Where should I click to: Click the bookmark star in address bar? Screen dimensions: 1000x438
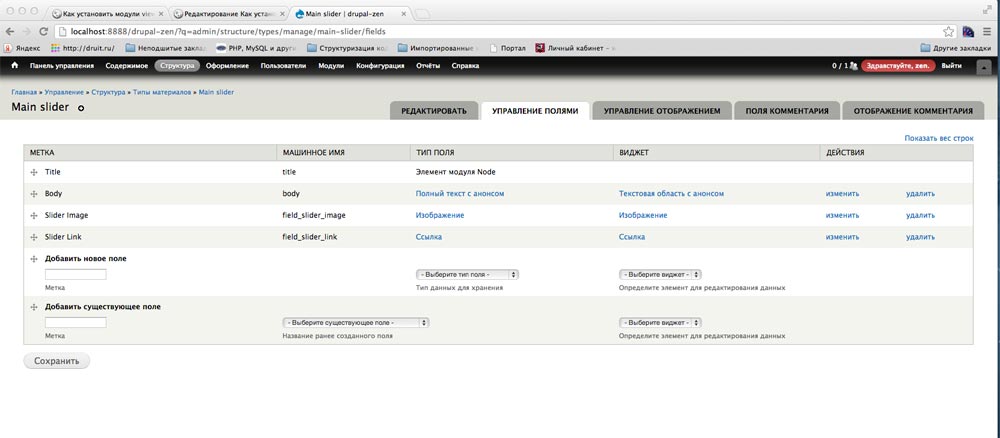click(x=948, y=31)
